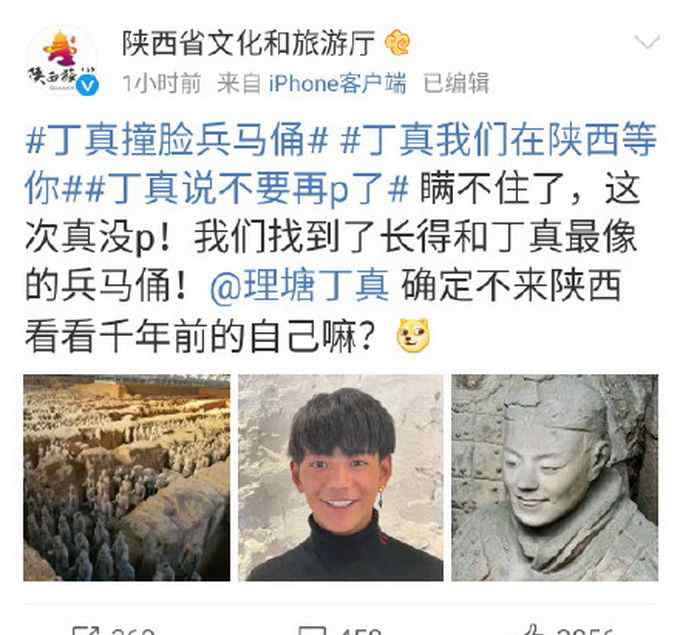
Task: Open hashtag #丁真说不要再p了#
Action: click(x=247, y=188)
